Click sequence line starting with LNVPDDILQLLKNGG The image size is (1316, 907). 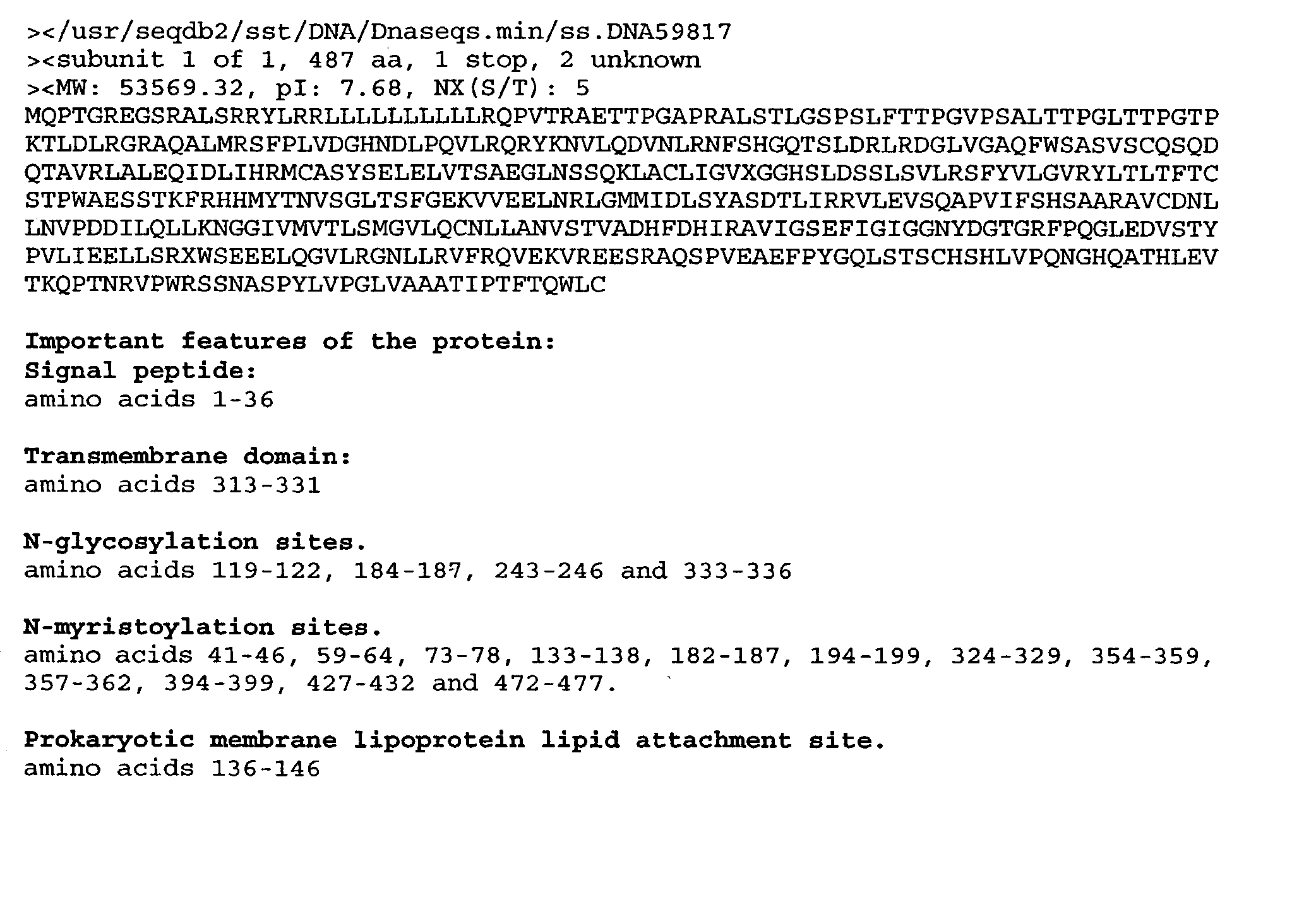tap(621, 228)
